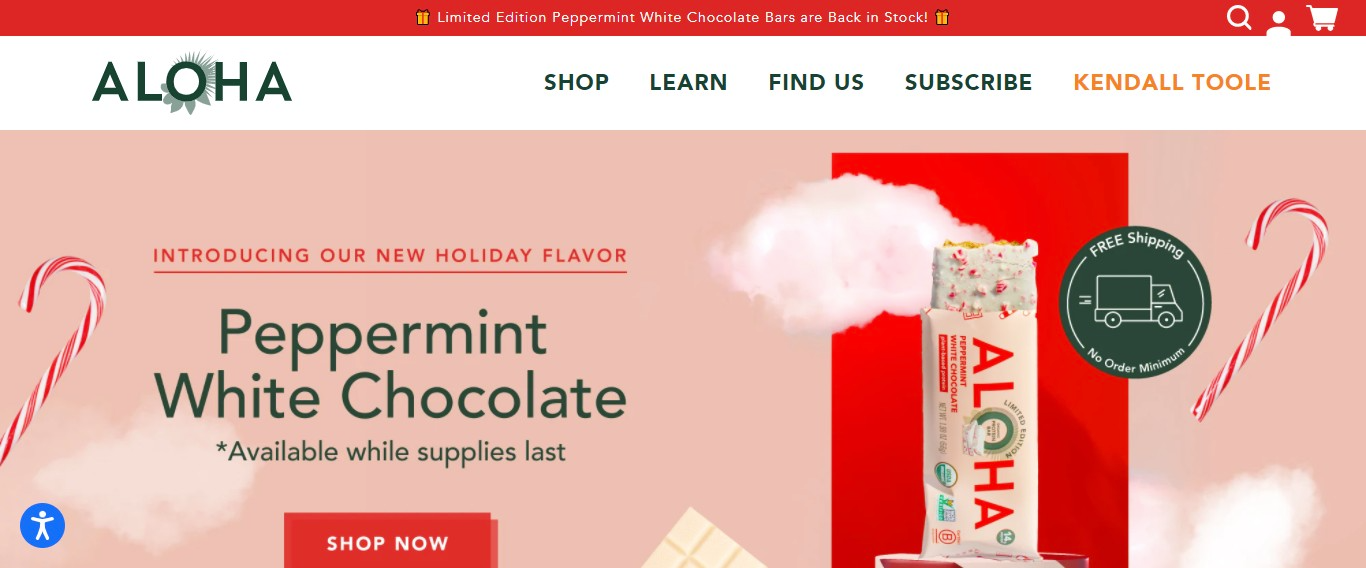Open the accessibility widget icon
1366x568 pixels.
[42, 525]
